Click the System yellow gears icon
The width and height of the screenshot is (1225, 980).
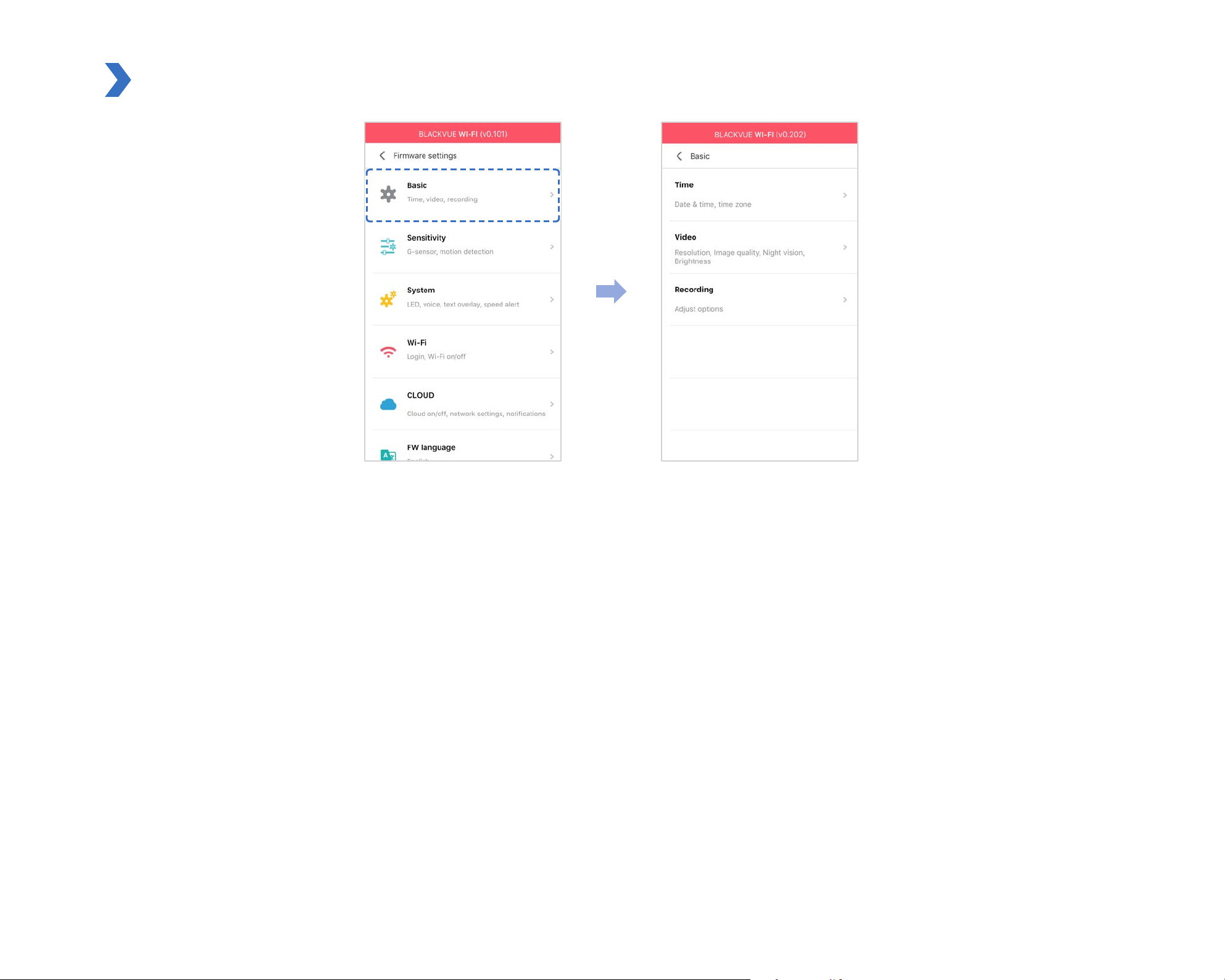(388, 299)
